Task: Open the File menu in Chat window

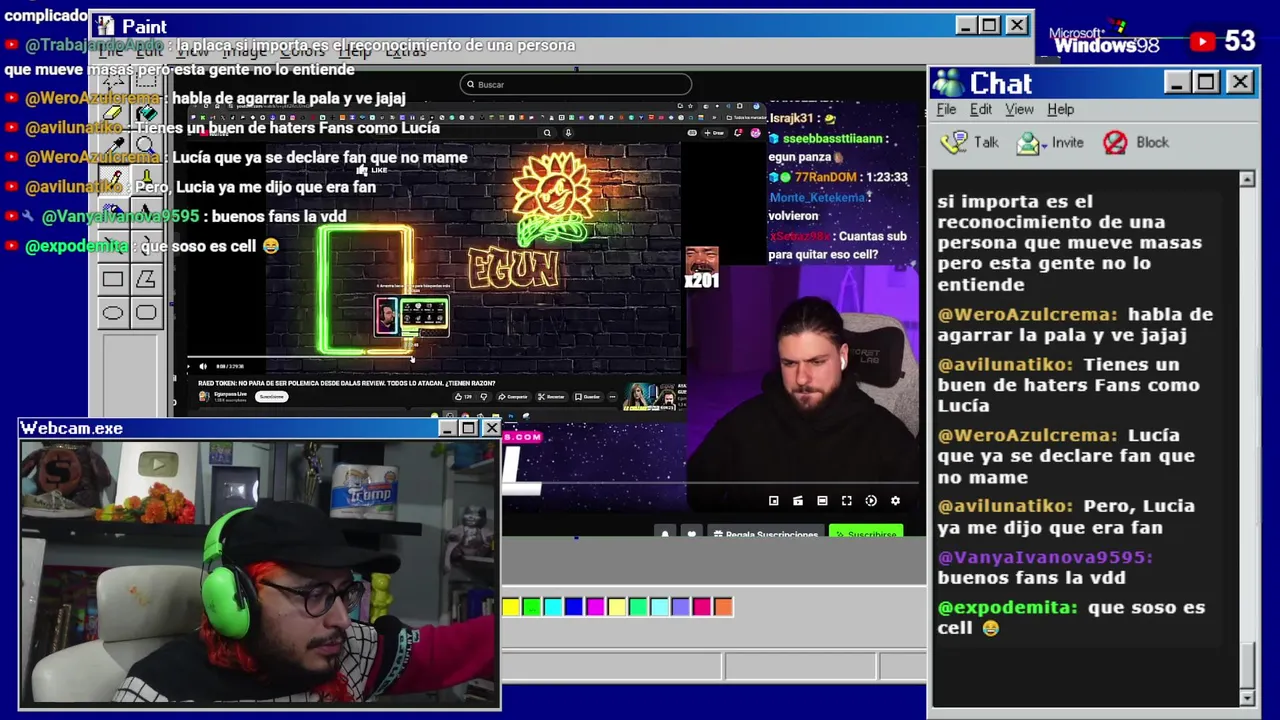Action: pos(946,109)
